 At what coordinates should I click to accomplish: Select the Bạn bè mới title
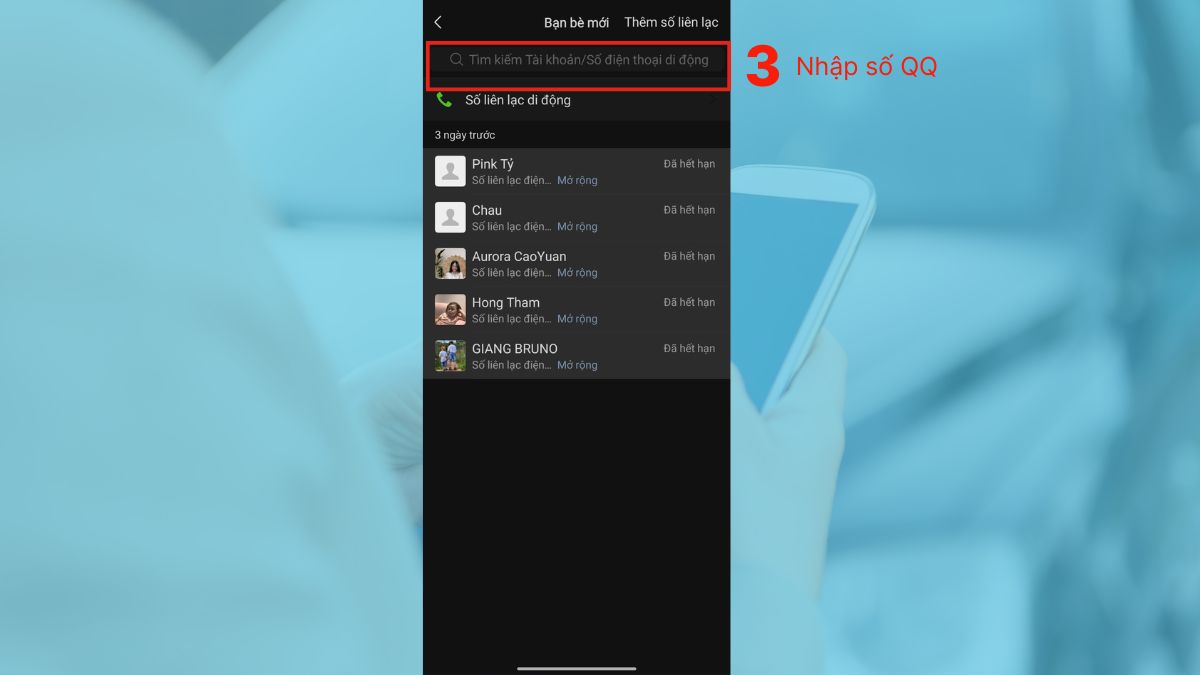coord(576,22)
